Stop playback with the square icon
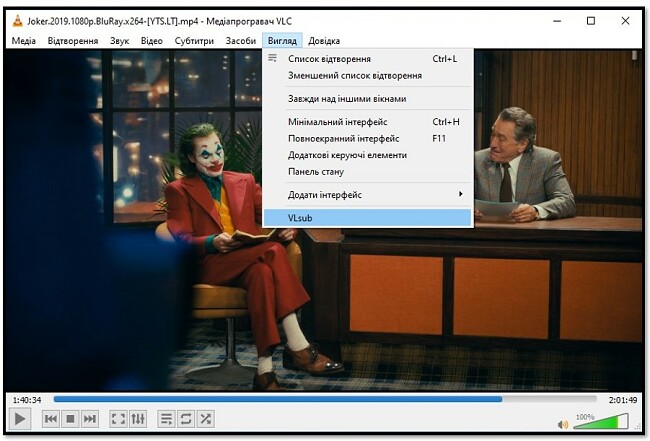650x441 pixels. [x=70, y=419]
